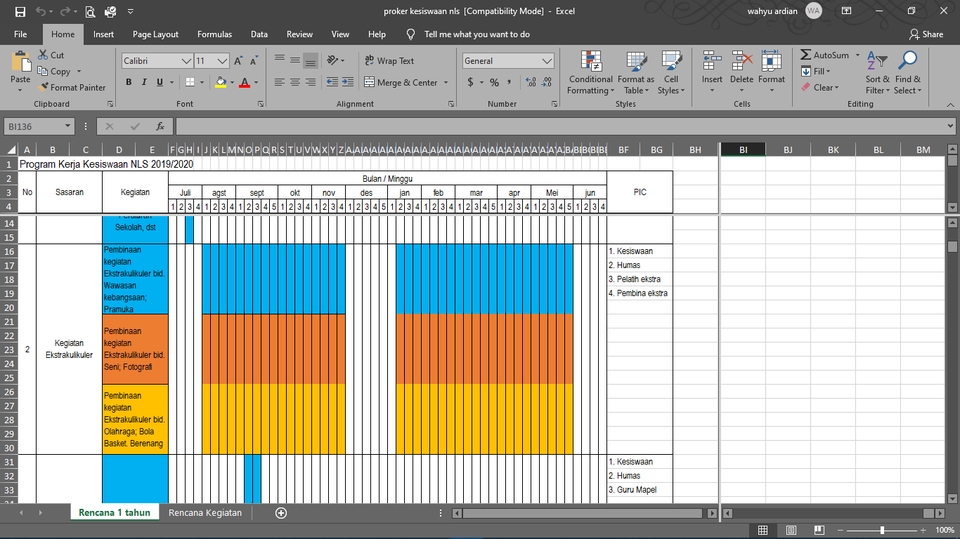Click the Undo arrow in the quick access toolbar
Image resolution: width=960 pixels, height=539 pixels.
tap(40, 12)
